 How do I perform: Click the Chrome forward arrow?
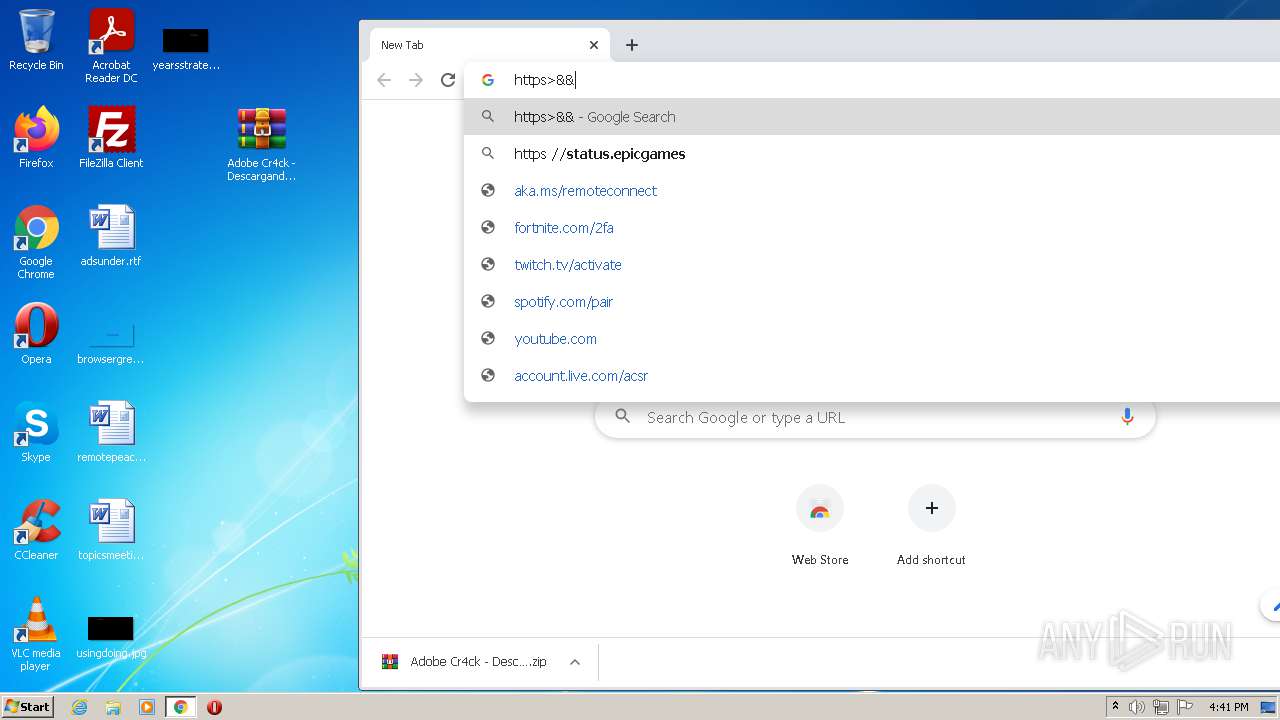[416, 80]
